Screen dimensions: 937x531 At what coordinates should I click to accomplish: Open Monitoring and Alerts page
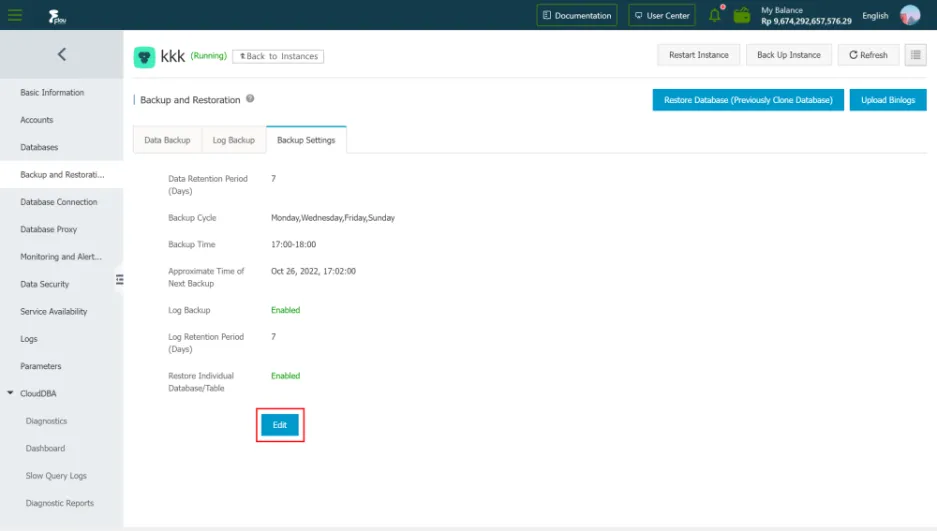pos(61,257)
